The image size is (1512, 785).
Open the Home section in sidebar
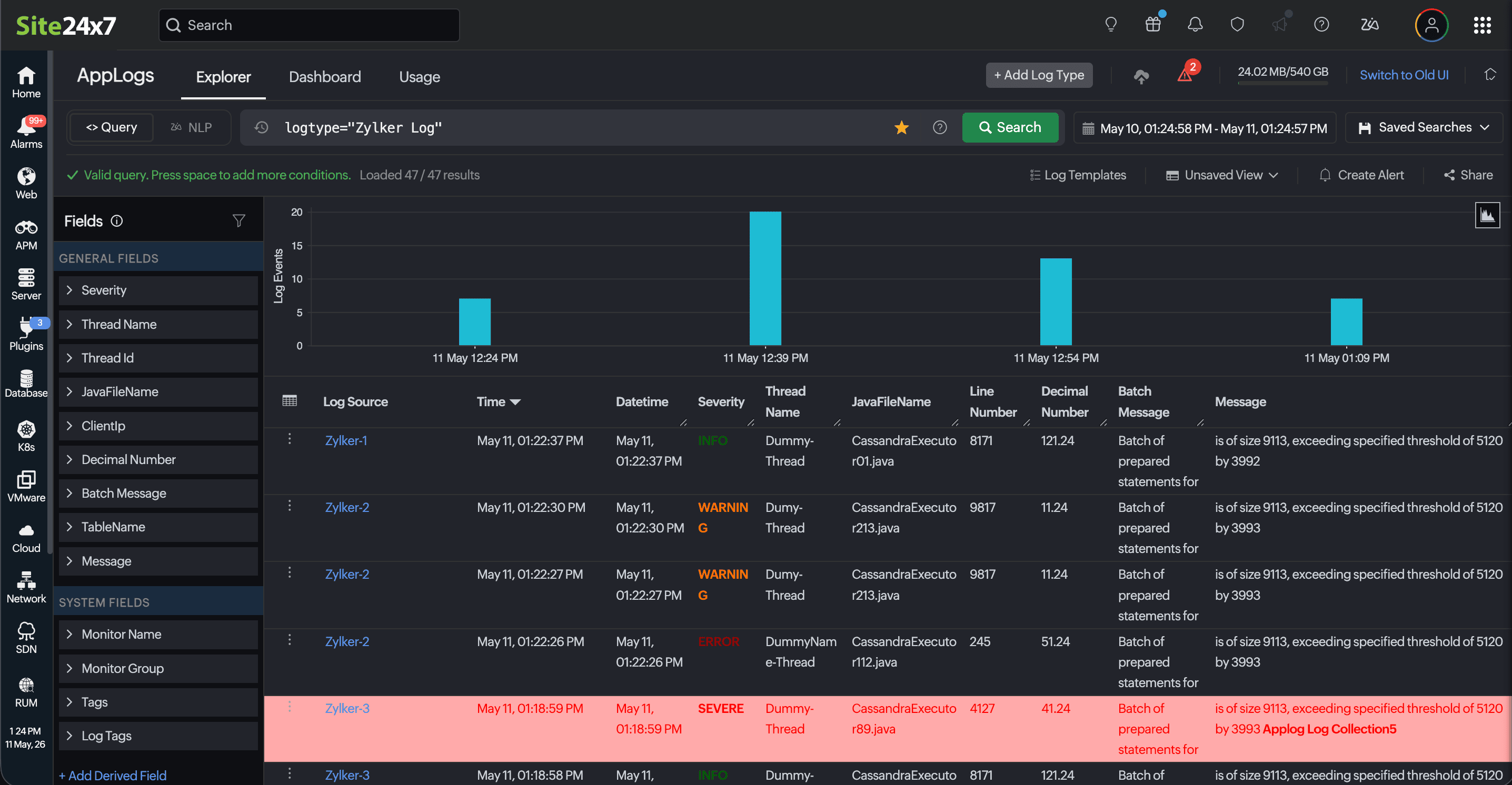(x=26, y=82)
